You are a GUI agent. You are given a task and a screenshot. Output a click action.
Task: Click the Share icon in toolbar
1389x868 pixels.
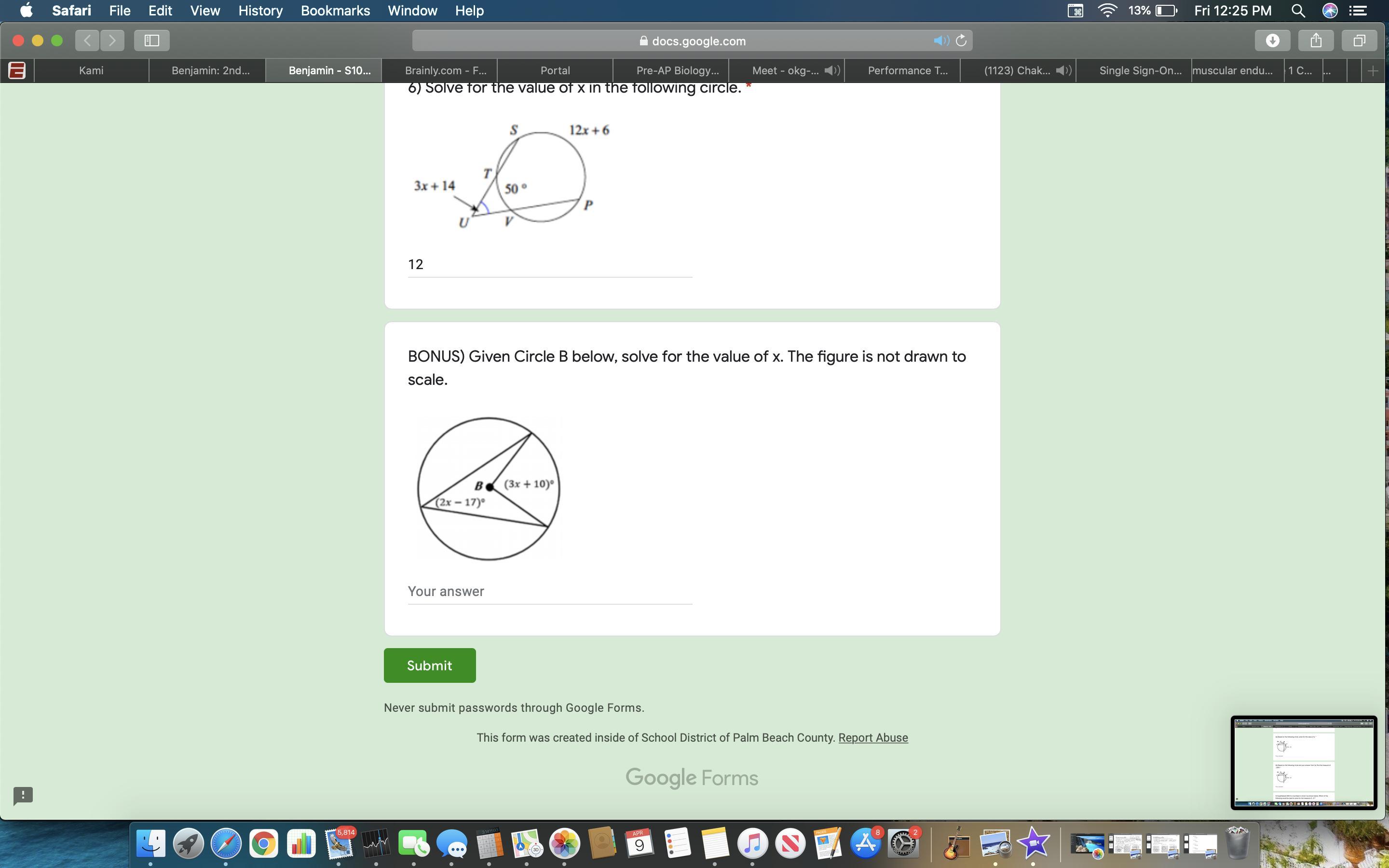point(1316,40)
